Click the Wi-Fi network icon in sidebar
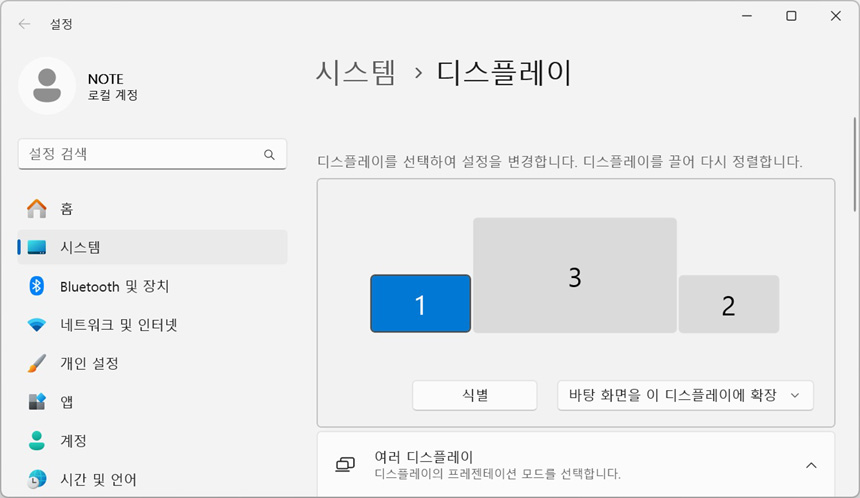 click(x=37, y=325)
